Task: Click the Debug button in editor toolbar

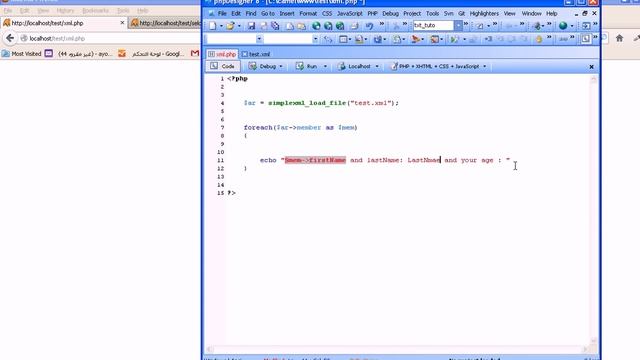Action: [x=263, y=66]
